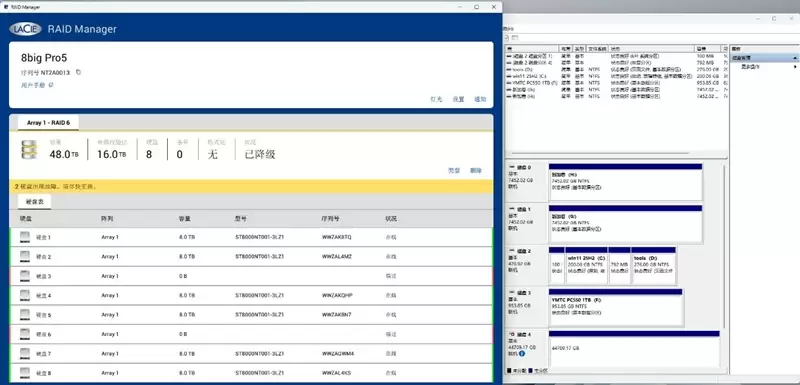This screenshot has height=385, width=800.
Task: Click the YMTC PC550 1TB (F:) partition on Disk 3
Action: tap(616, 307)
